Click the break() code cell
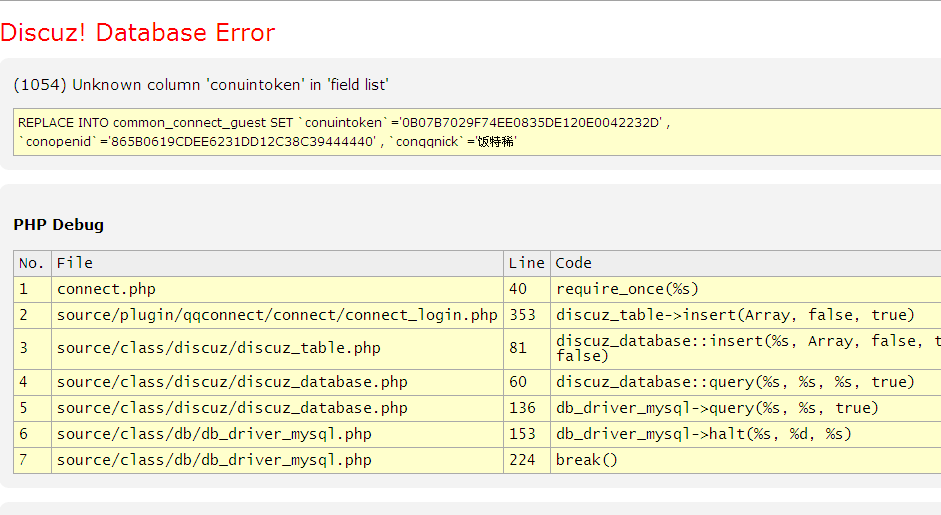 click(x=587, y=460)
